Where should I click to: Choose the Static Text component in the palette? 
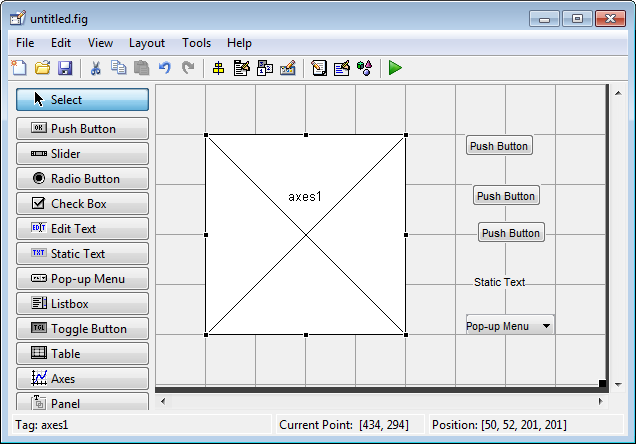[x=82, y=253]
